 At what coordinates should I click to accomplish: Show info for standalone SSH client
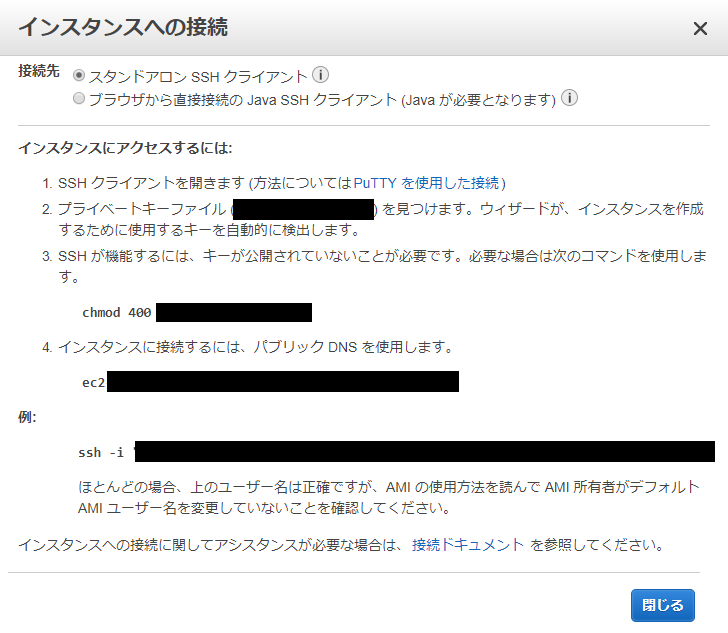[x=320, y=75]
